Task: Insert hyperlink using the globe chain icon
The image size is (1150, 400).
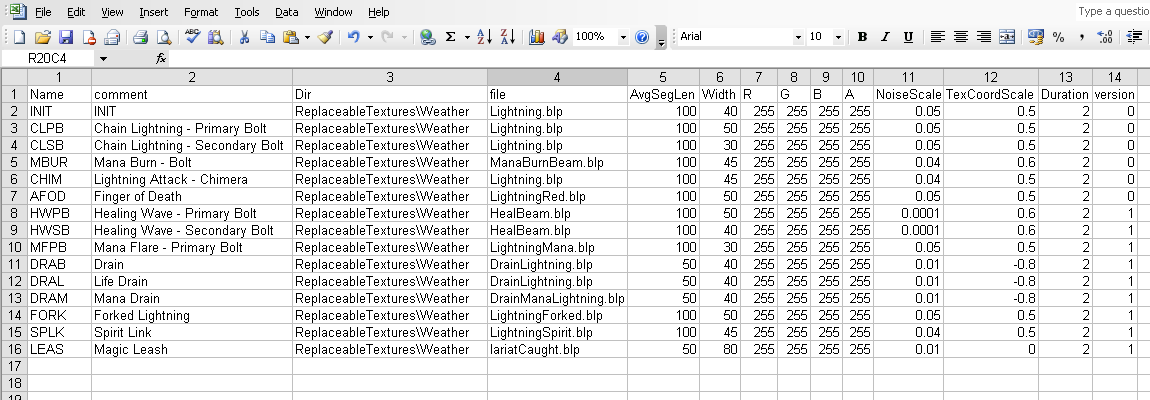Action: 428,37
